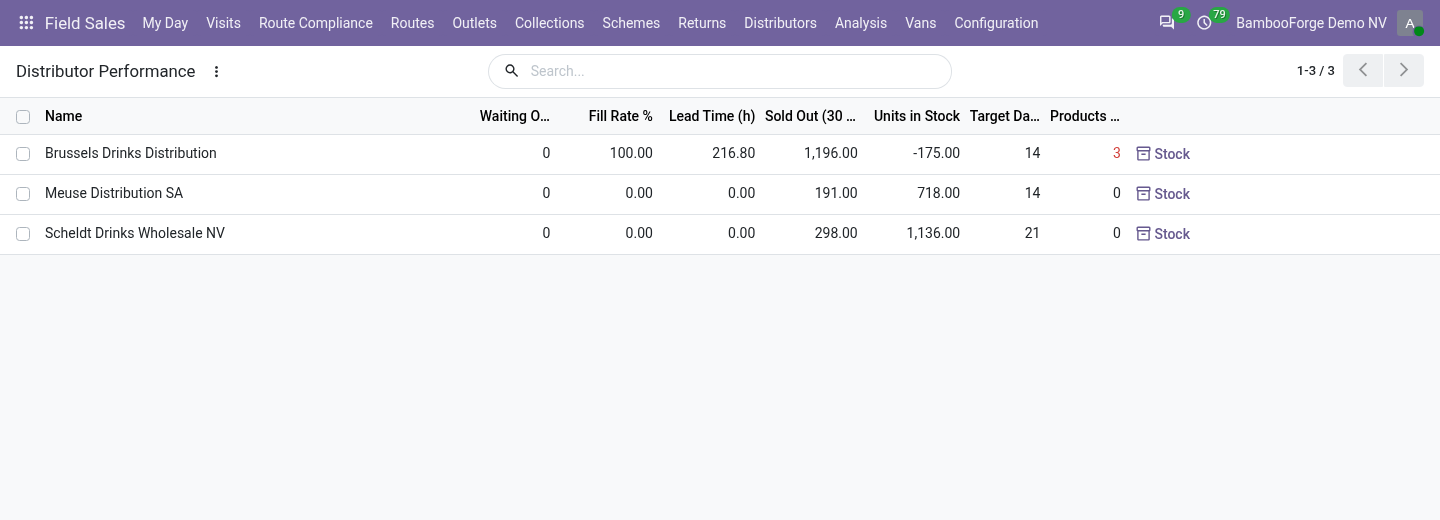Open Stock for Scheldt Drinks Wholesale NV

tap(1163, 234)
